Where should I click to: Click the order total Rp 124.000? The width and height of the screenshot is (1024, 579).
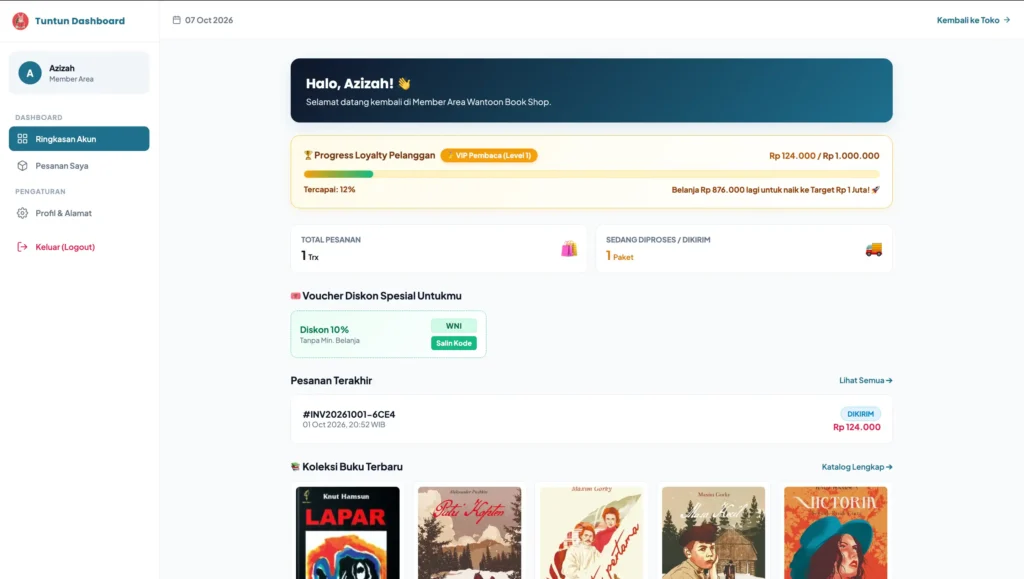click(x=857, y=428)
